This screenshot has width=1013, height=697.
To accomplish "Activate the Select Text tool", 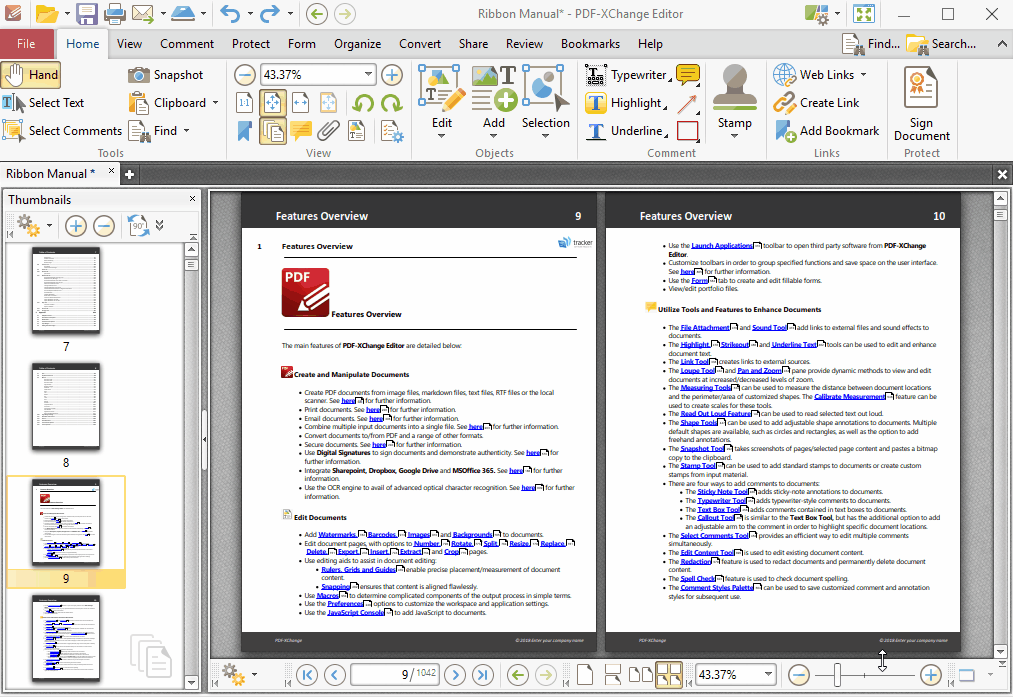I will pos(43,103).
